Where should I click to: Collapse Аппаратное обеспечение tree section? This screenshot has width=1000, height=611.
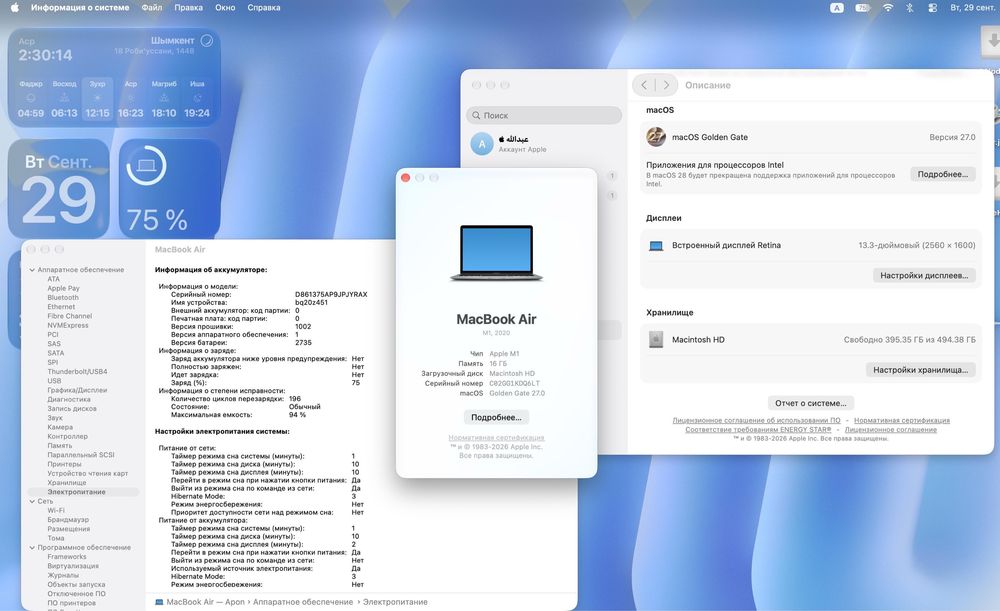tap(32, 270)
